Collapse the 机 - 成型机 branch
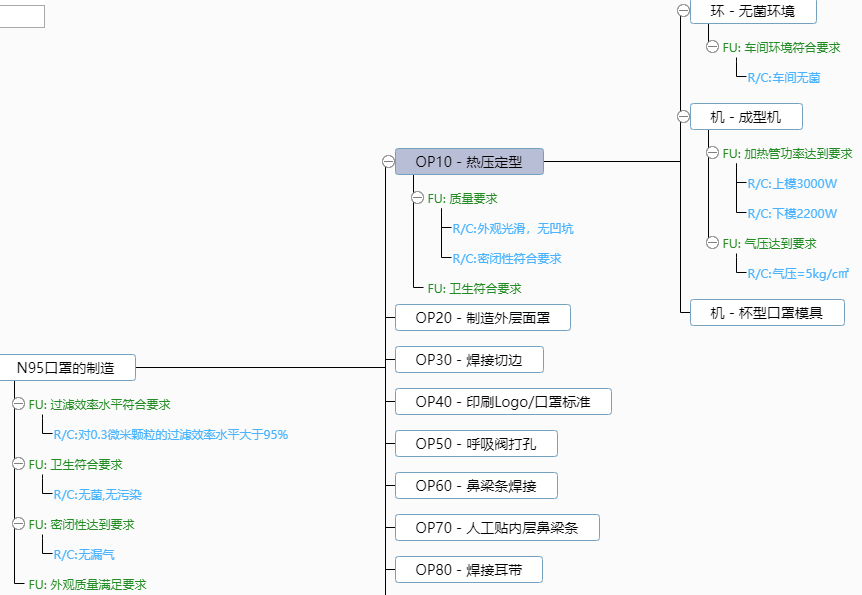The image size is (862, 595). click(683, 117)
